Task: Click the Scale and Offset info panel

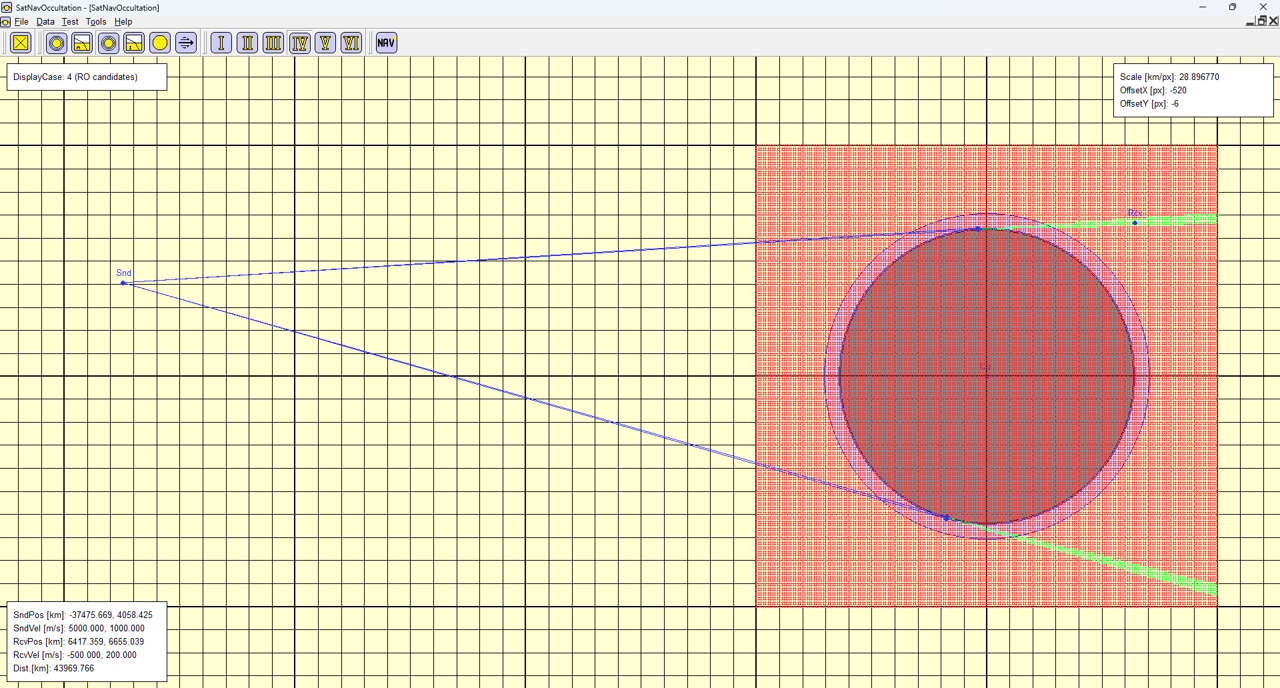Action: tap(1192, 90)
